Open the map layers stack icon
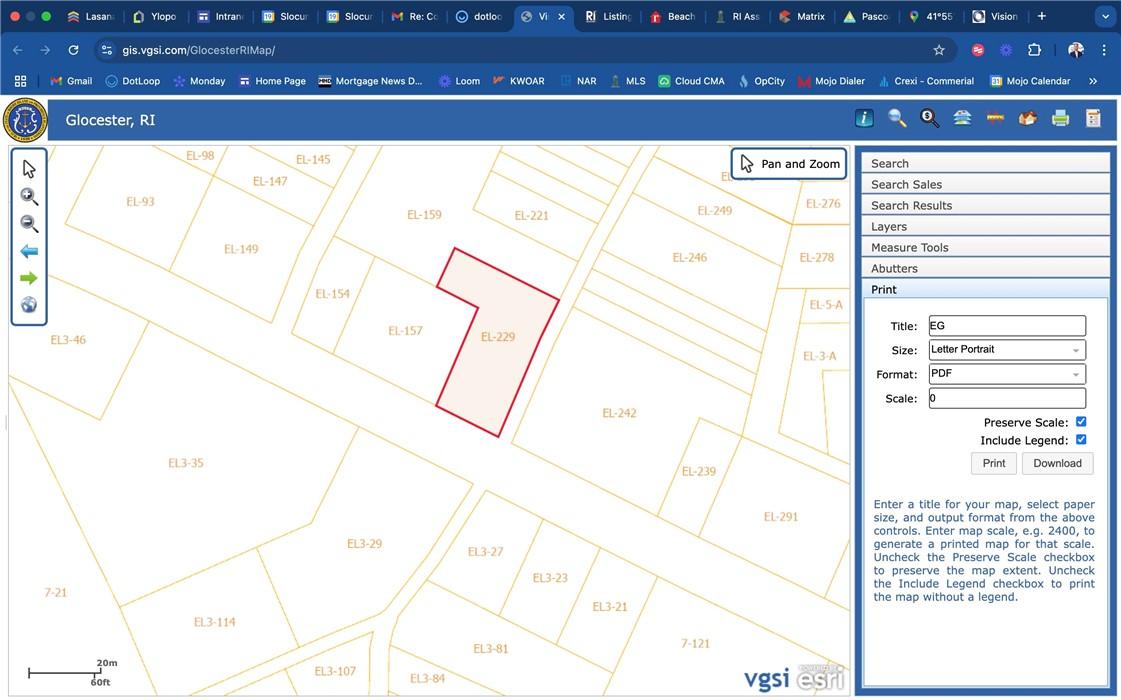 tap(962, 119)
